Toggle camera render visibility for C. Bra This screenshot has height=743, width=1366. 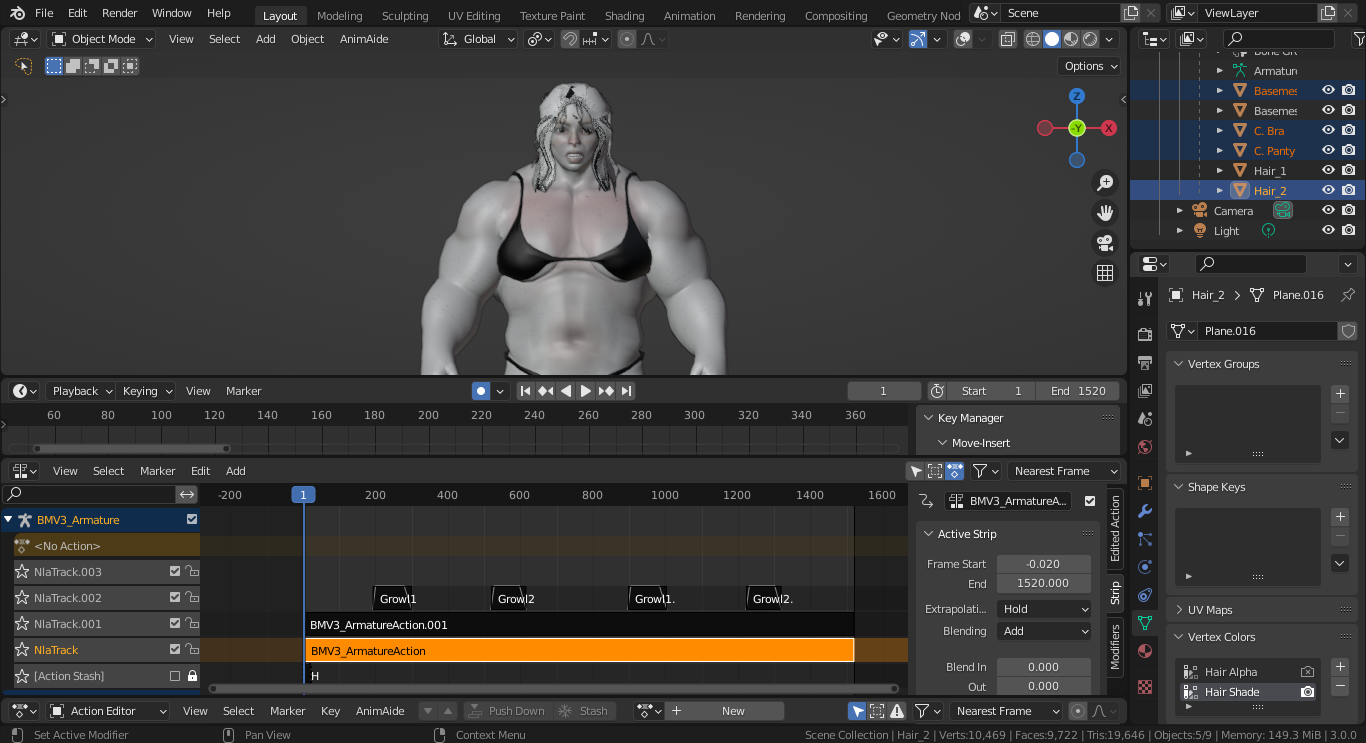click(x=1349, y=130)
